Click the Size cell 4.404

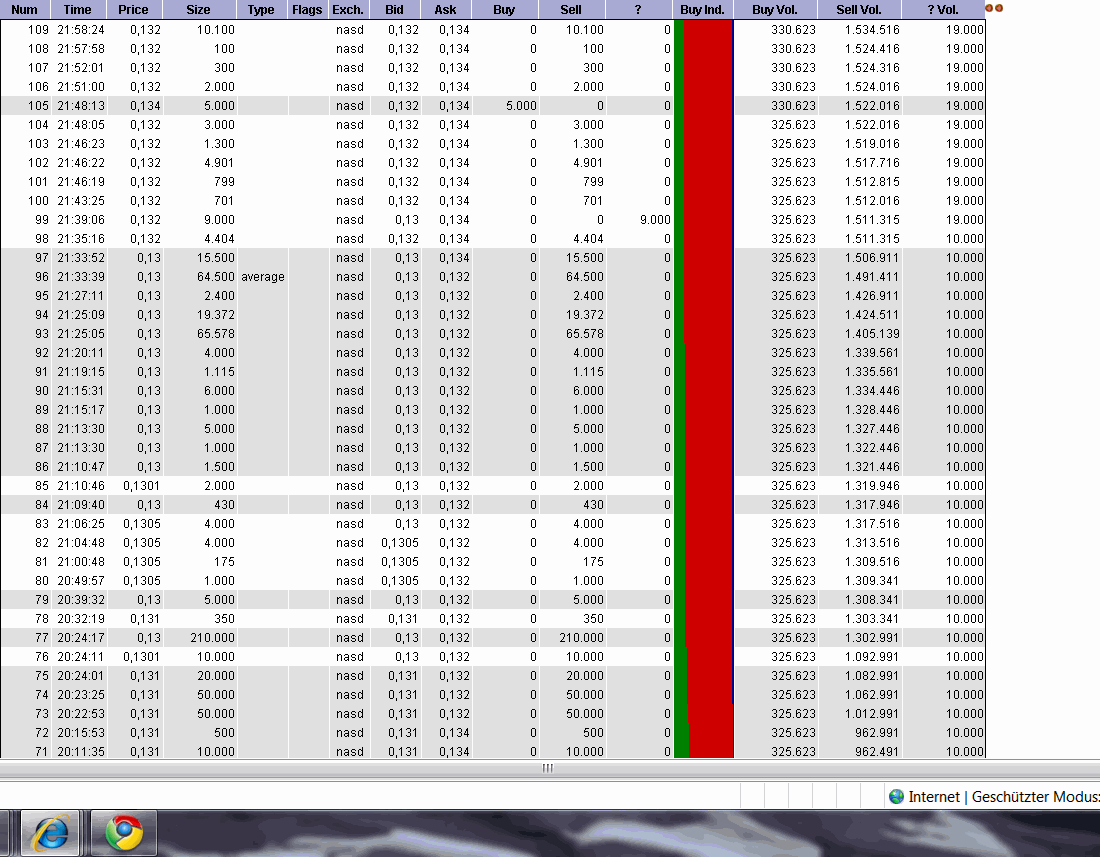click(x=220, y=238)
